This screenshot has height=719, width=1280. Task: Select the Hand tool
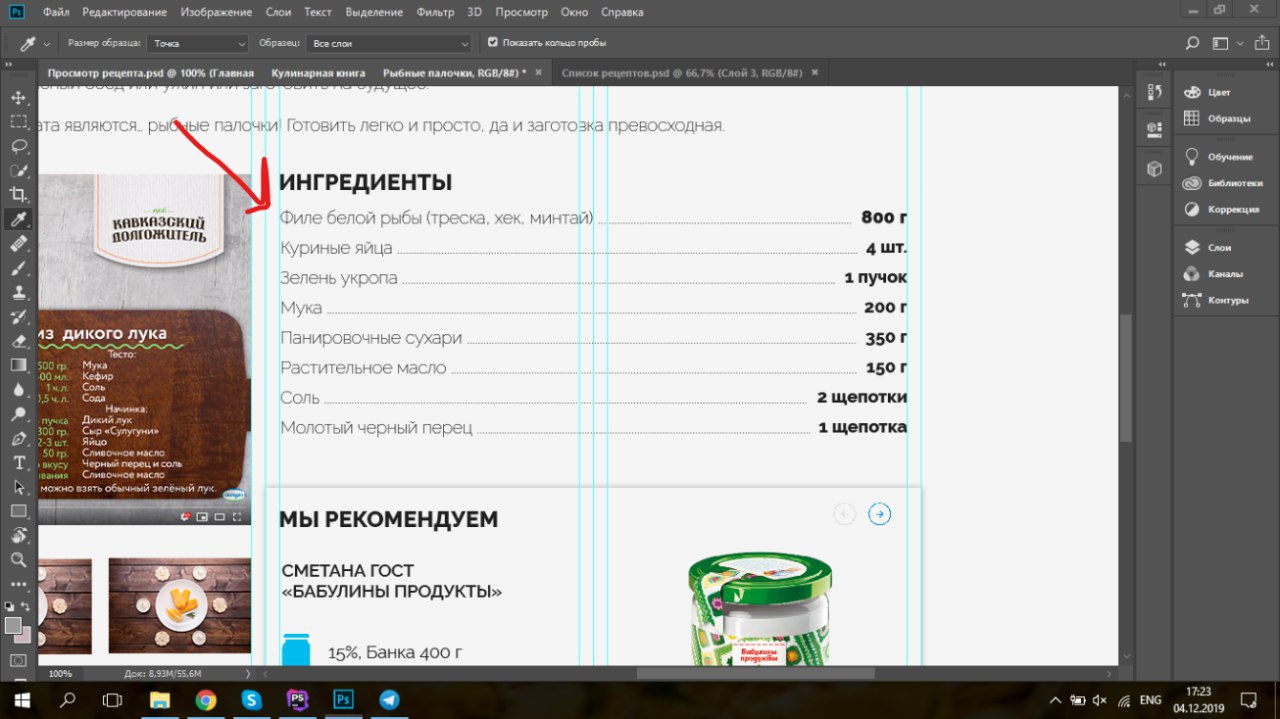18,536
